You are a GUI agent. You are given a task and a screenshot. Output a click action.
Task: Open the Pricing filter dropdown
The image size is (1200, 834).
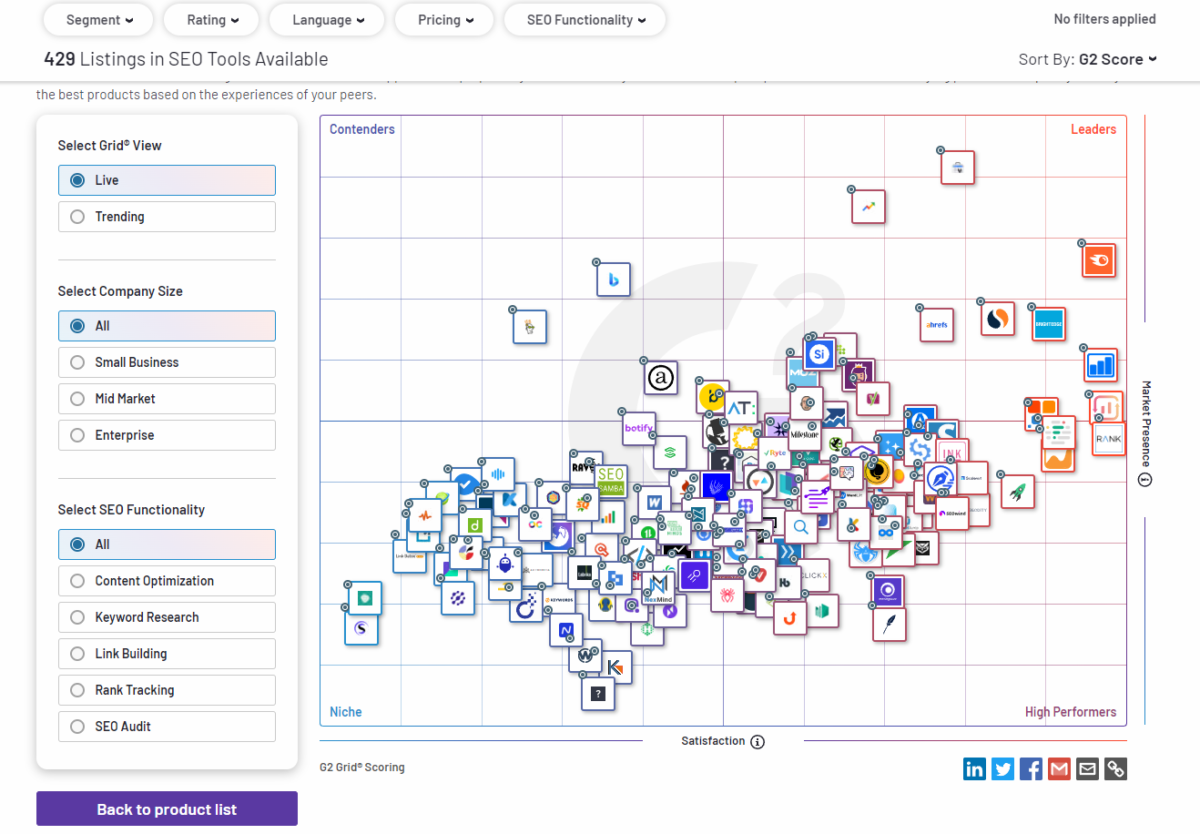point(445,20)
